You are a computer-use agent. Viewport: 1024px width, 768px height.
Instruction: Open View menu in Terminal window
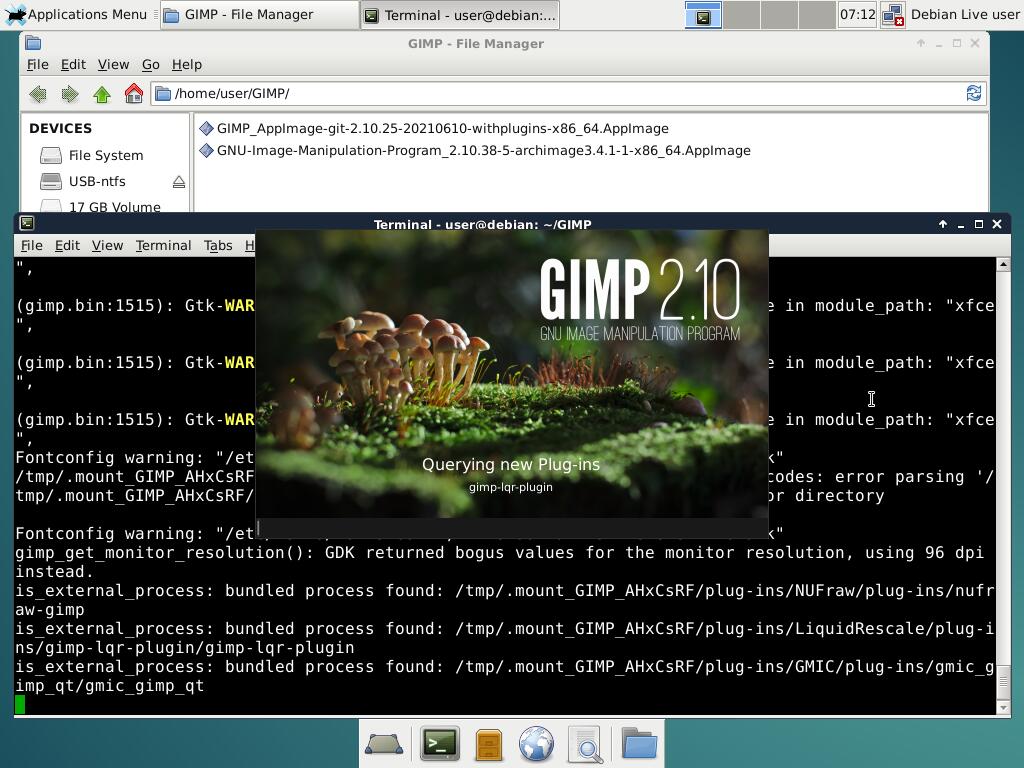(107, 246)
